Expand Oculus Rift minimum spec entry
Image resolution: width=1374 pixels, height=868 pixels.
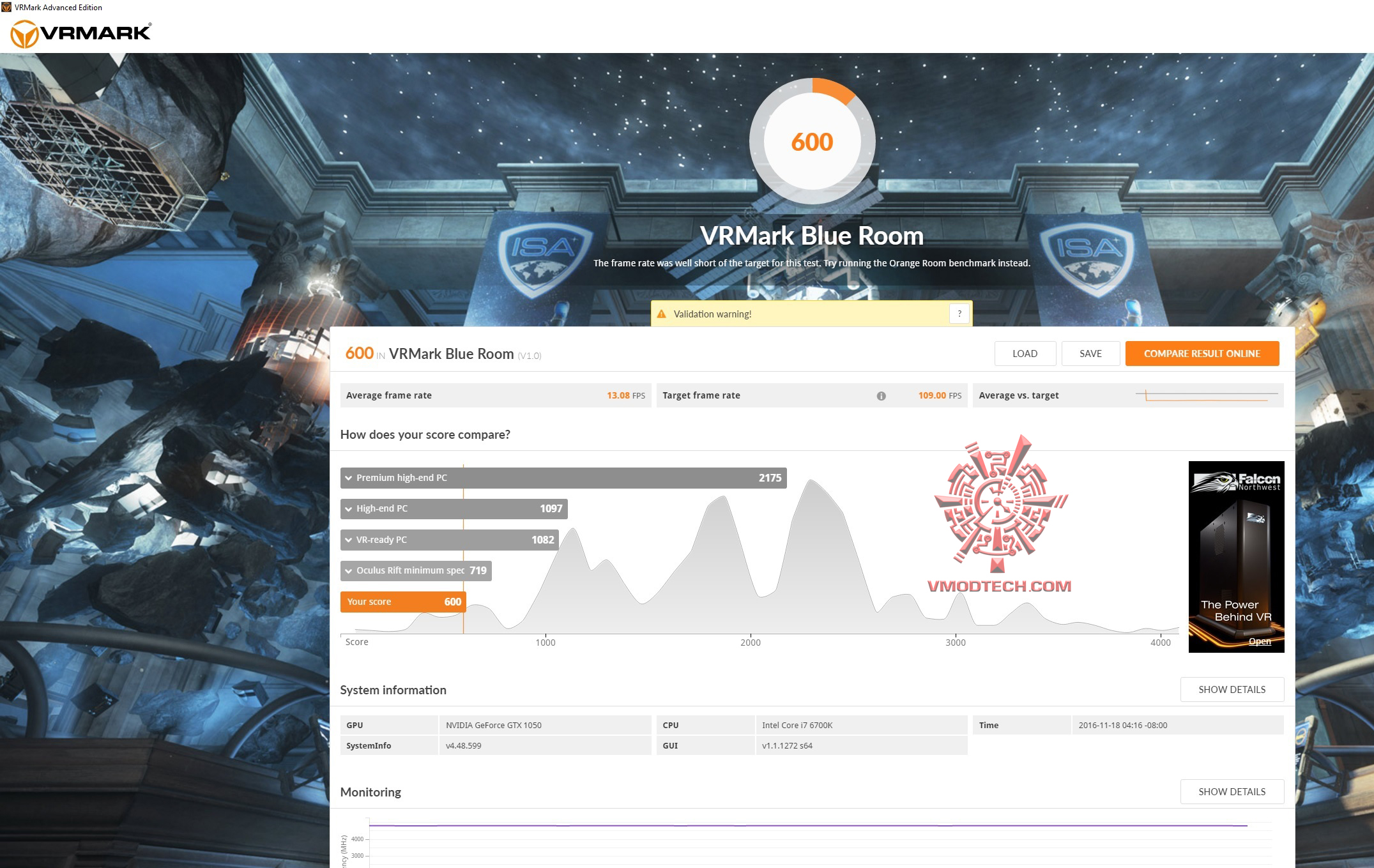click(x=349, y=571)
